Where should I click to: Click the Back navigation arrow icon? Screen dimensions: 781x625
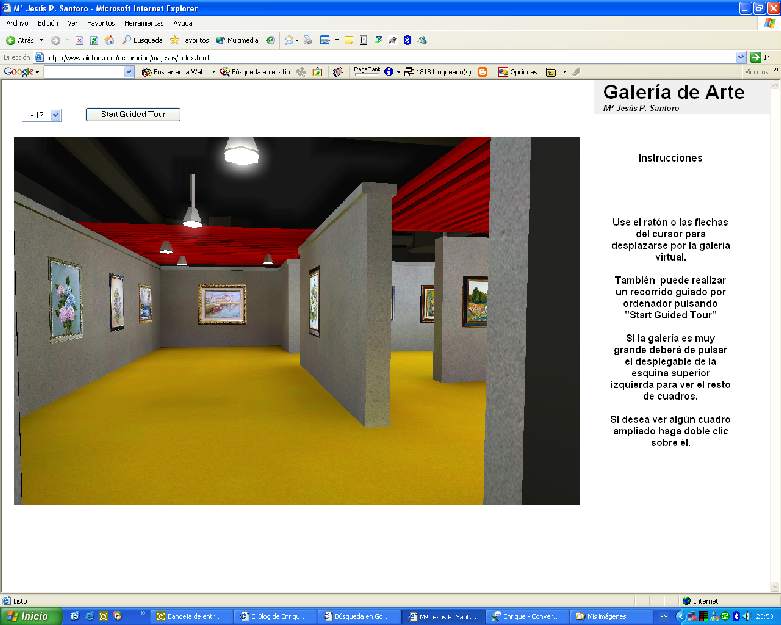pyautogui.click(x=11, y=40)
